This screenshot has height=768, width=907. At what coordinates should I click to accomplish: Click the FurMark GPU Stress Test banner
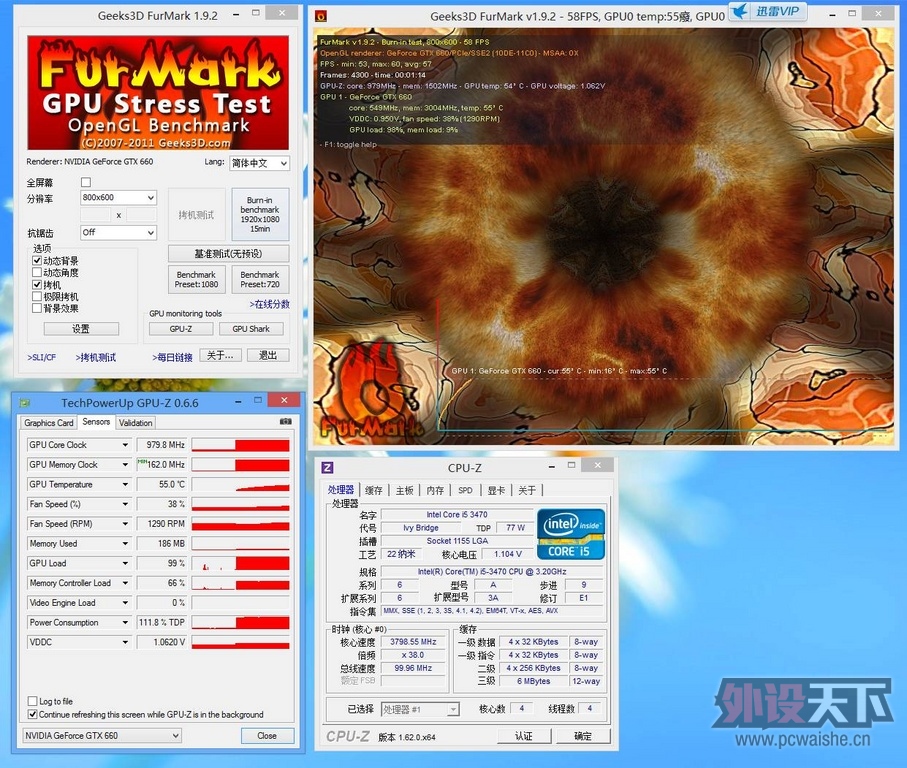click(158, 93)
